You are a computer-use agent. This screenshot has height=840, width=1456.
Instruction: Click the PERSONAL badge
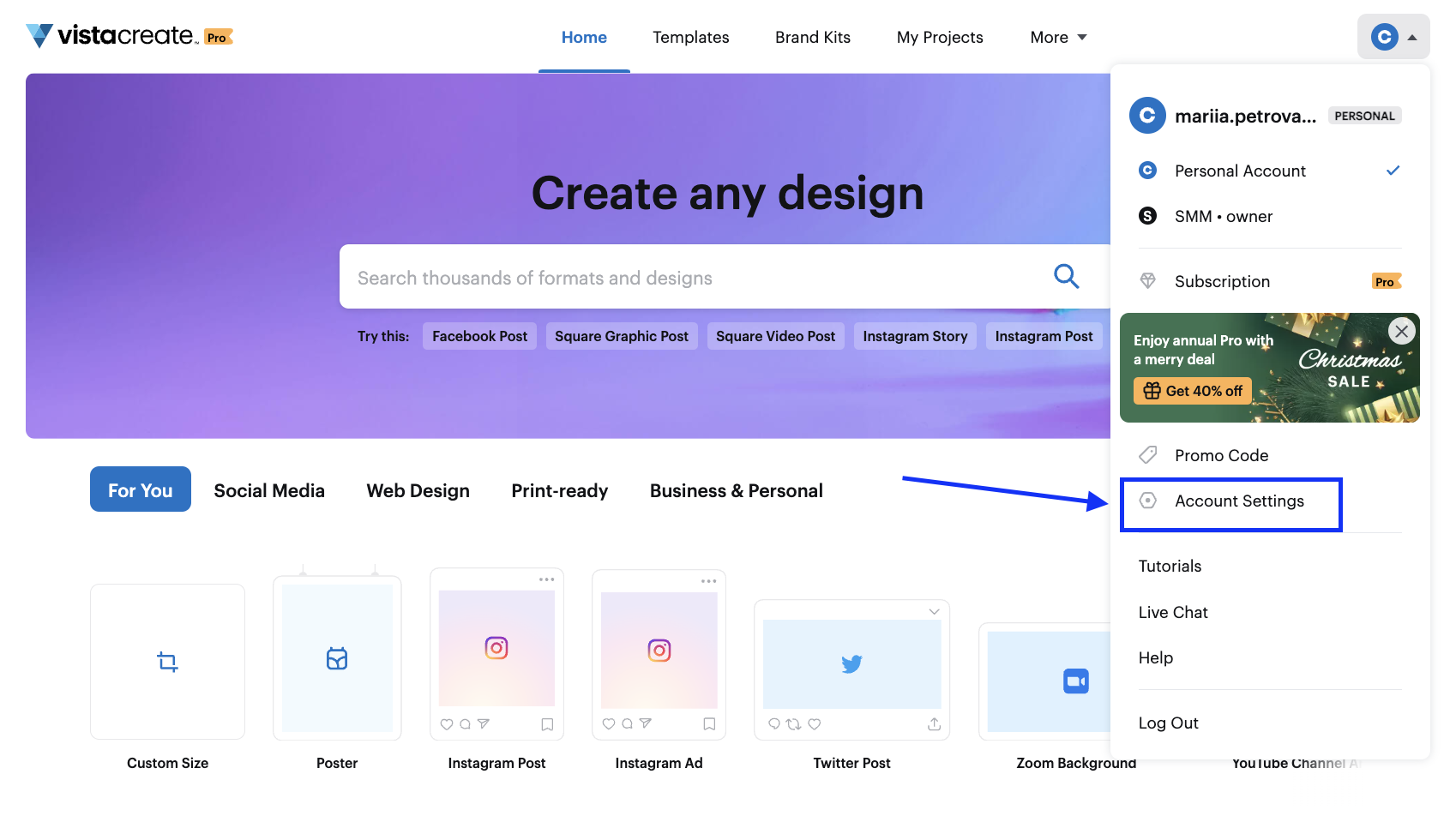(x=1364, y=116)
